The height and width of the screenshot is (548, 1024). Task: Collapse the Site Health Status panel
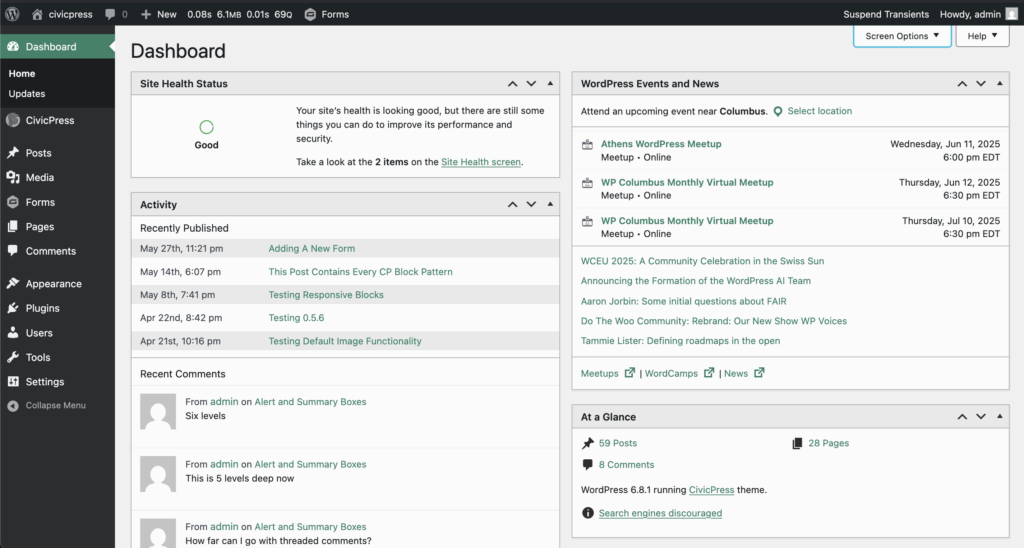click(x=550, y=84)
